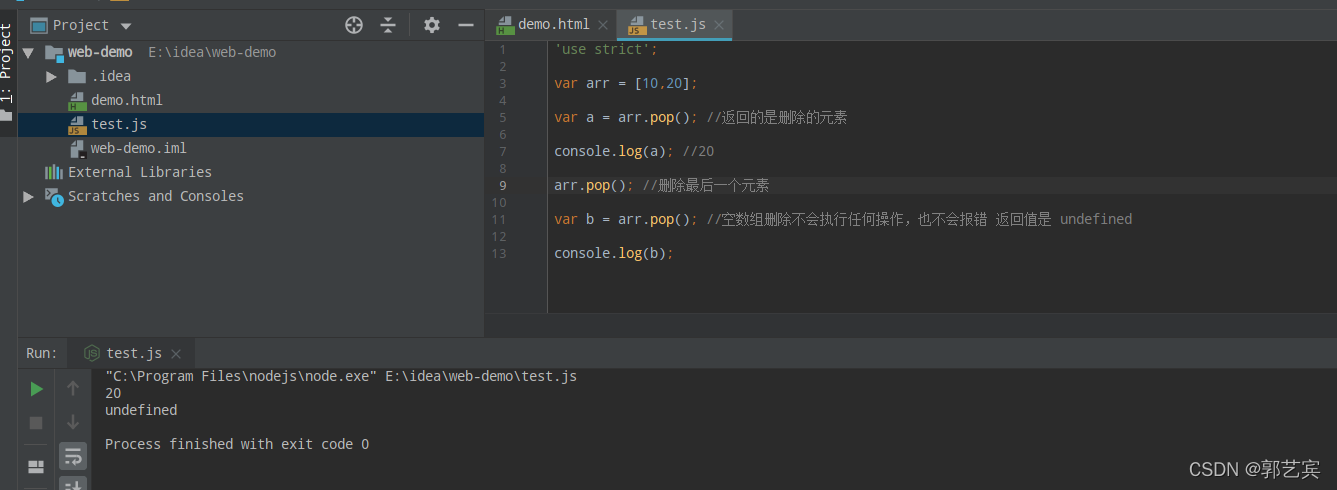This screenshot has height=490, width=1337.
Task: Click up-arrow previous stack frame icon
Action: pos(73,389)
